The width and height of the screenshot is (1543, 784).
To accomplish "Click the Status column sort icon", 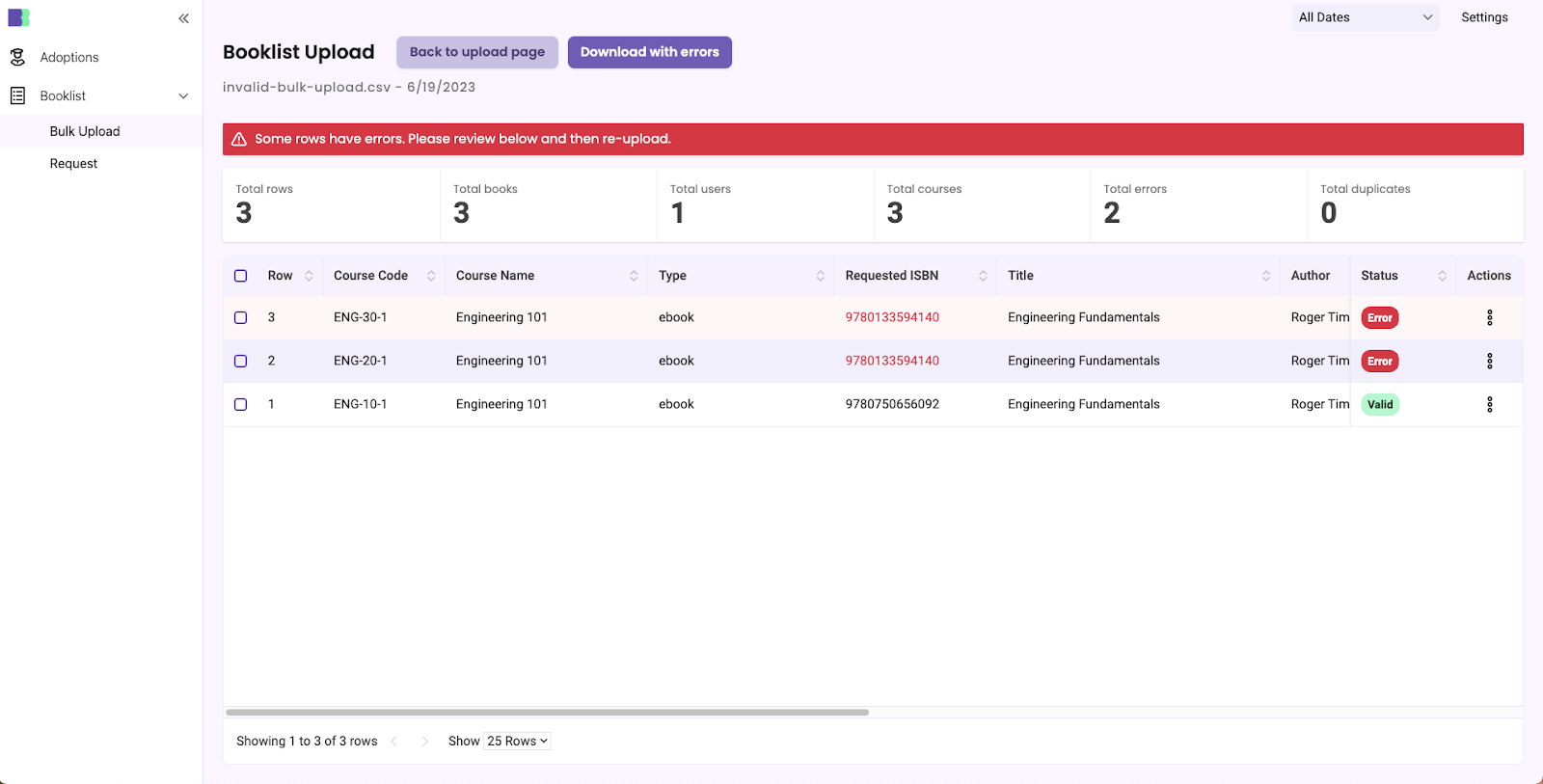I will tap(1442, 276).
